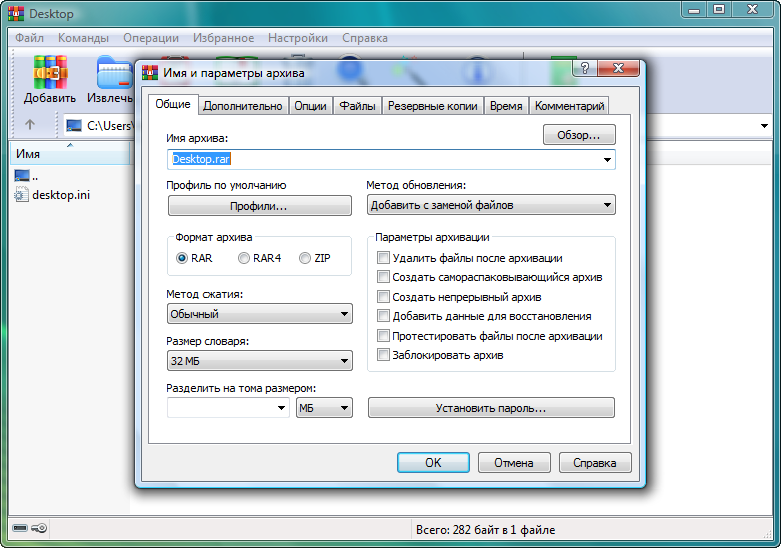The width and height of the screenshot is (781, 548).
Task: Click the Добавить toolbar icon
Action: (50, 72)
